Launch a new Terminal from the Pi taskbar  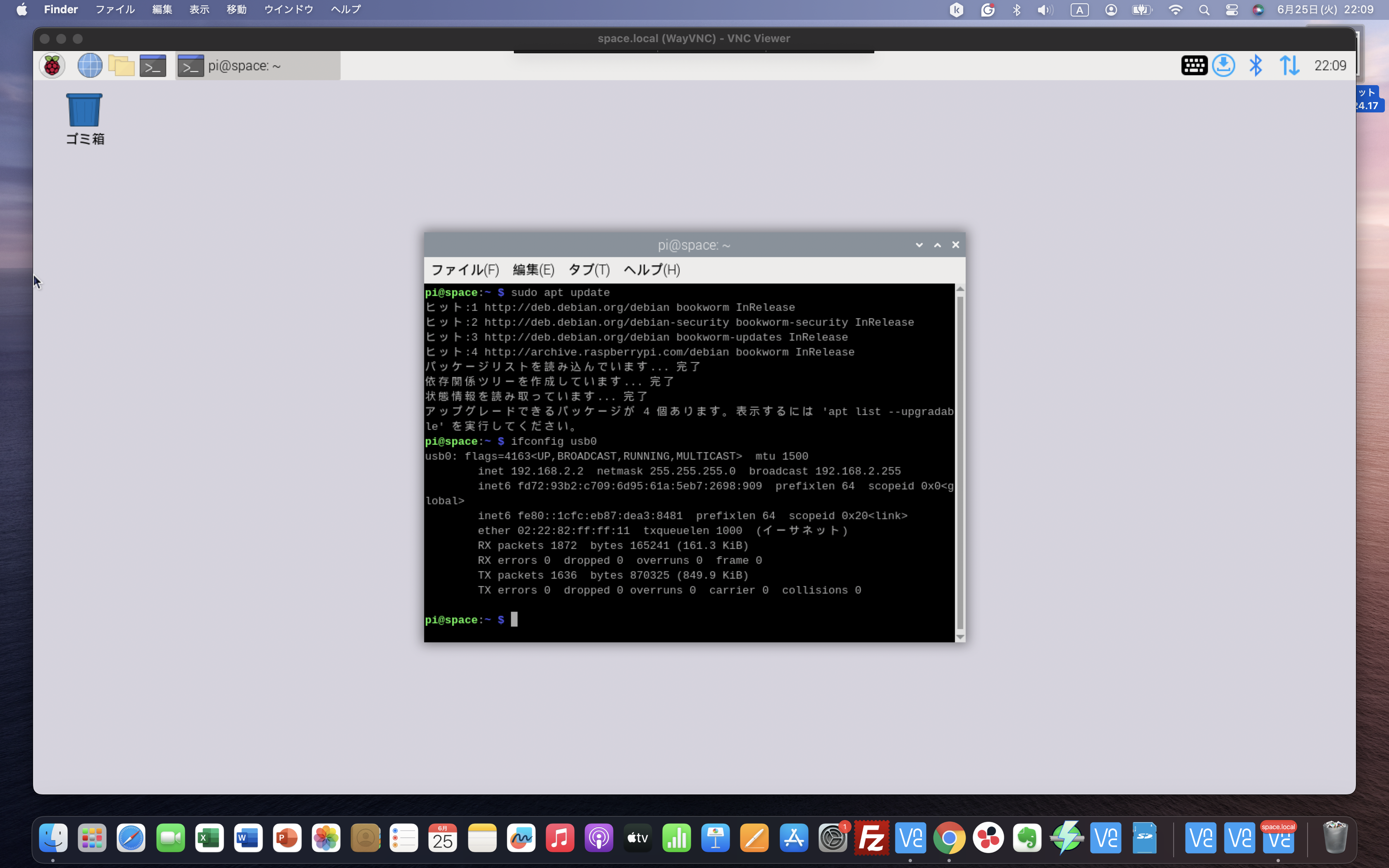[x=152, y=65]
